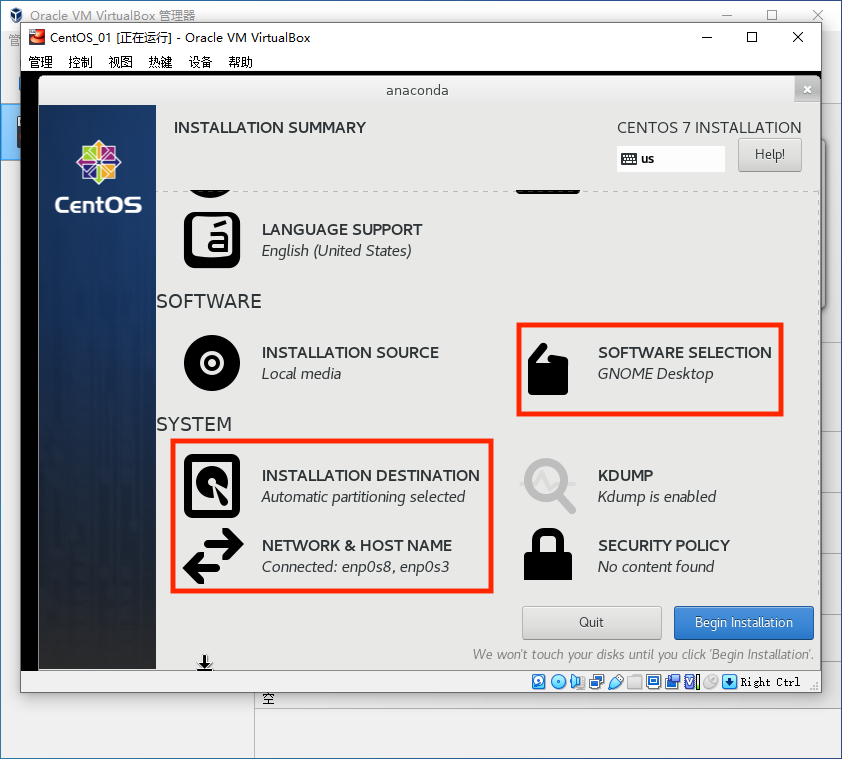The height and width of the screenshot is (759, 842).
Task: Click the optical drive status icon
Action: [558, 682]
